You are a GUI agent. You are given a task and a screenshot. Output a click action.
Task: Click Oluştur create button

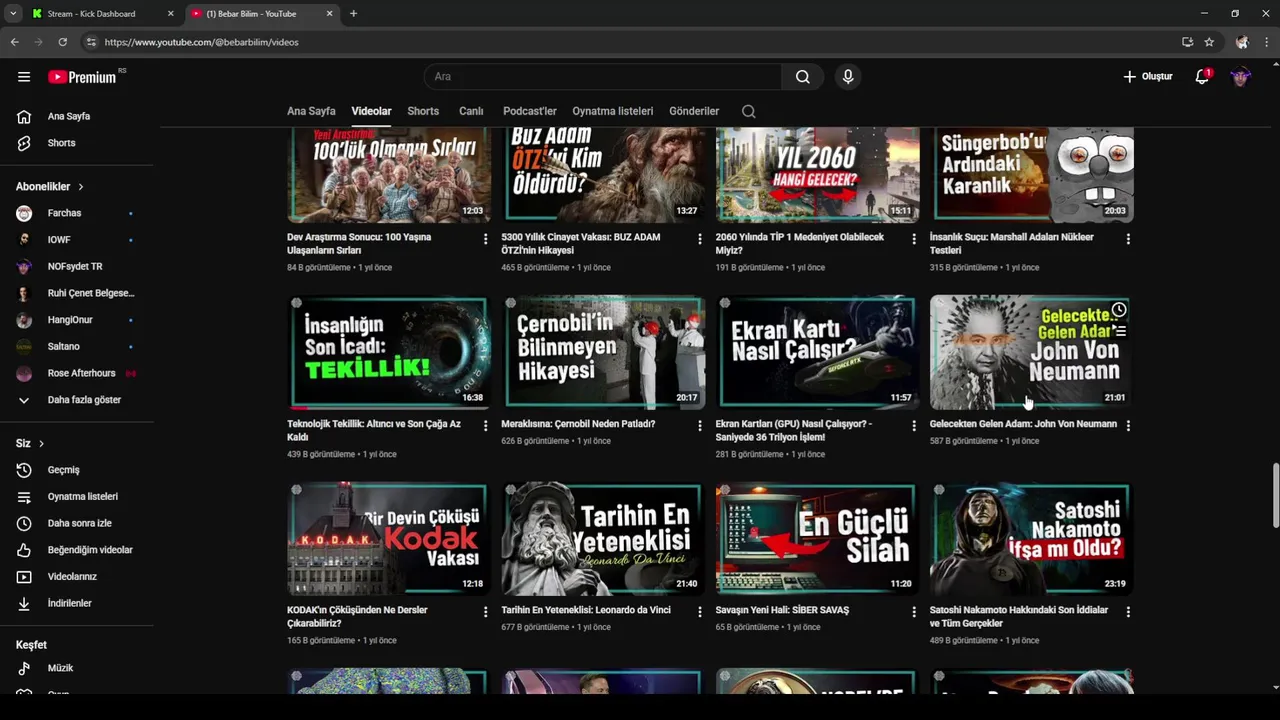click(x=1147, y=77)
